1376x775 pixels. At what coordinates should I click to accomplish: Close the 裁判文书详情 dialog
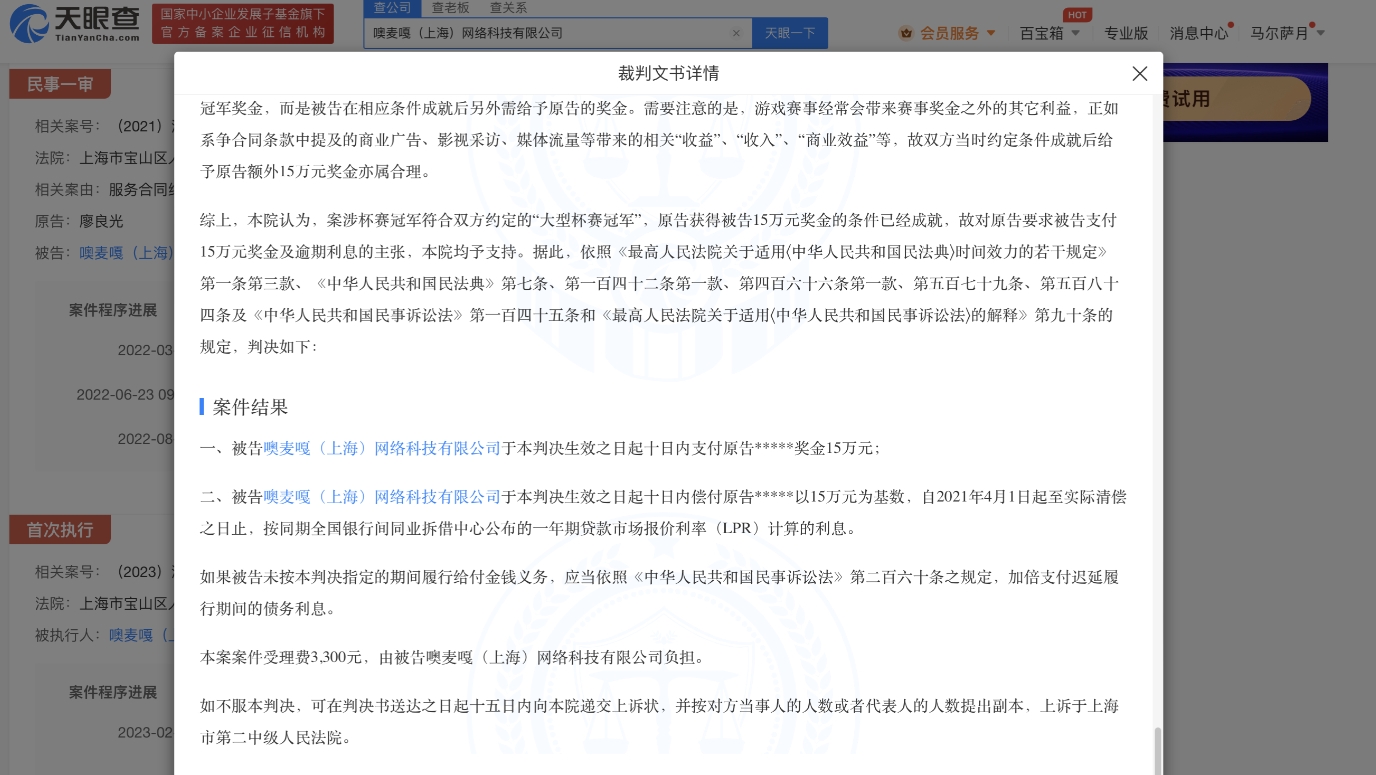click(x=1140, y=73)
